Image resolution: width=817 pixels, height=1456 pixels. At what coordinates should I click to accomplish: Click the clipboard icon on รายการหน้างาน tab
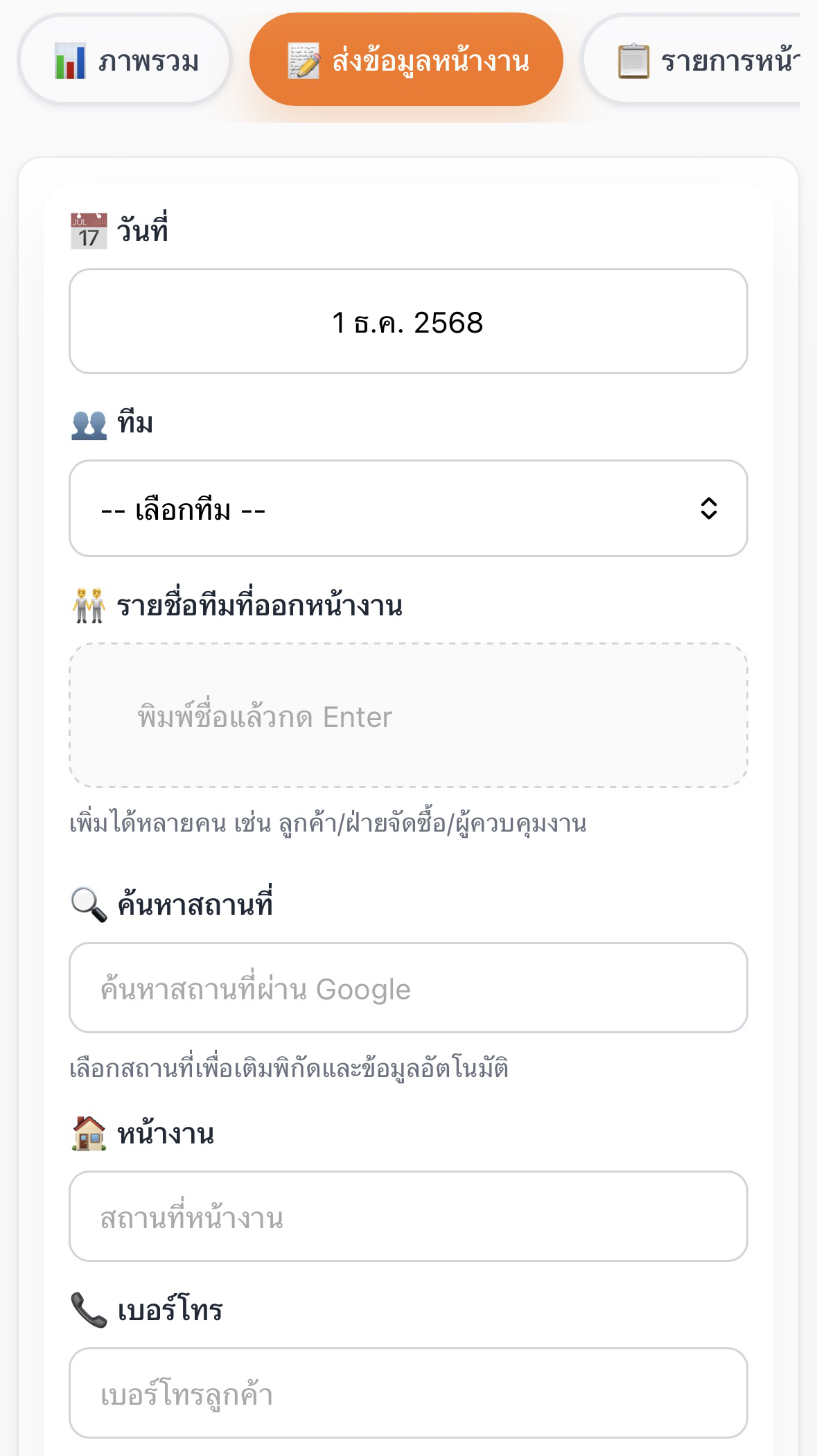(633, 61)
